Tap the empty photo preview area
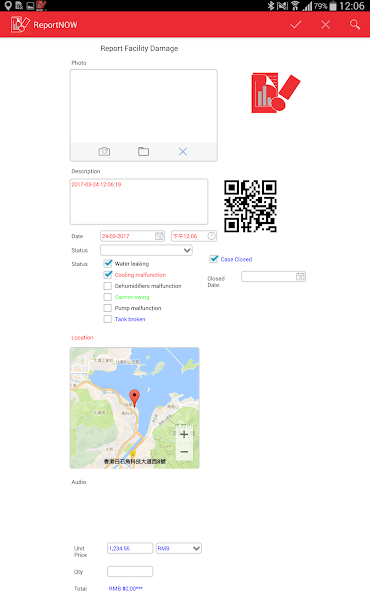Image resolution: width=370 pixels, height=592 pixels. pyautogui.click(x=143, y=106)
